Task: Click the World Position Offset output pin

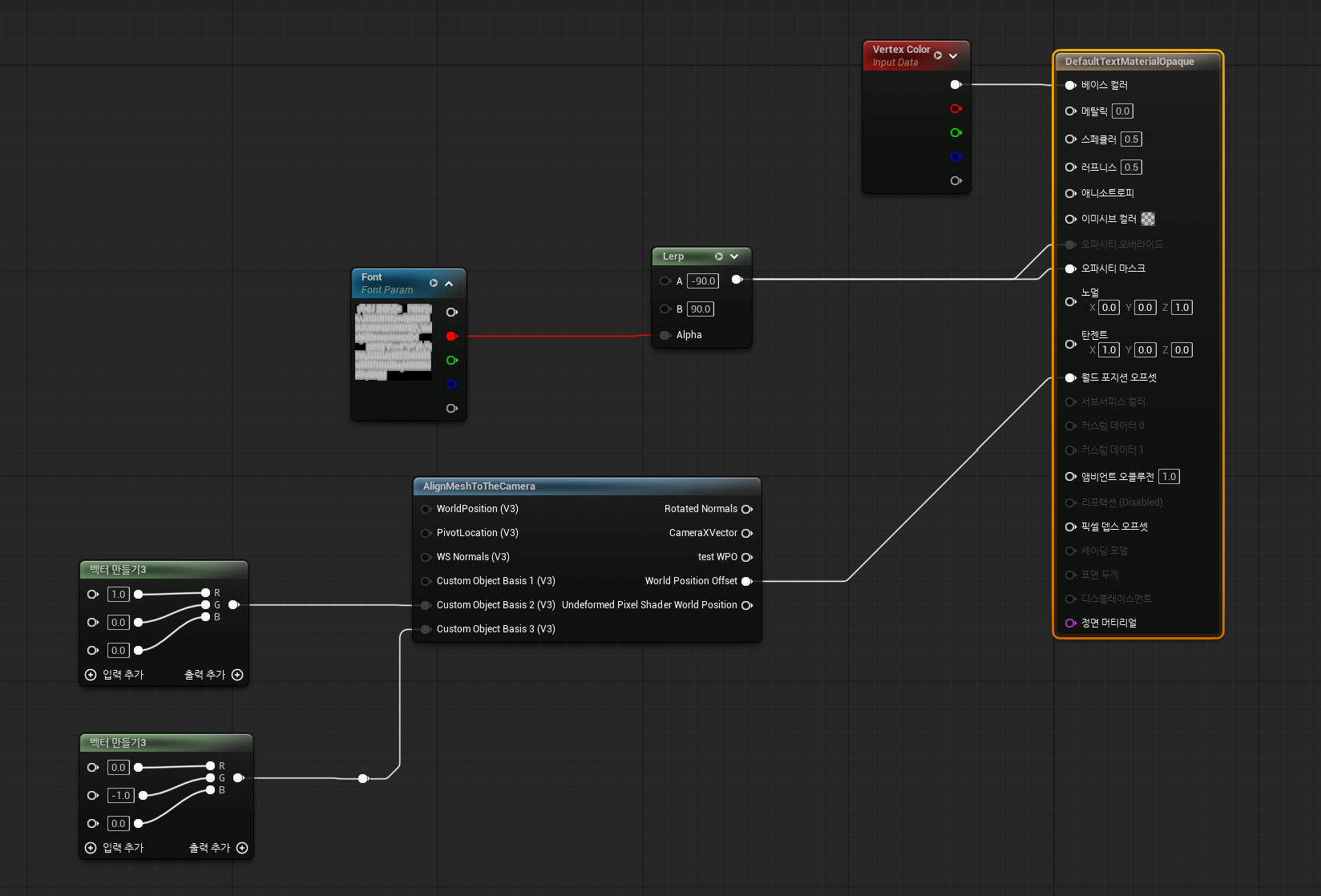Action: tap(747, 581)
